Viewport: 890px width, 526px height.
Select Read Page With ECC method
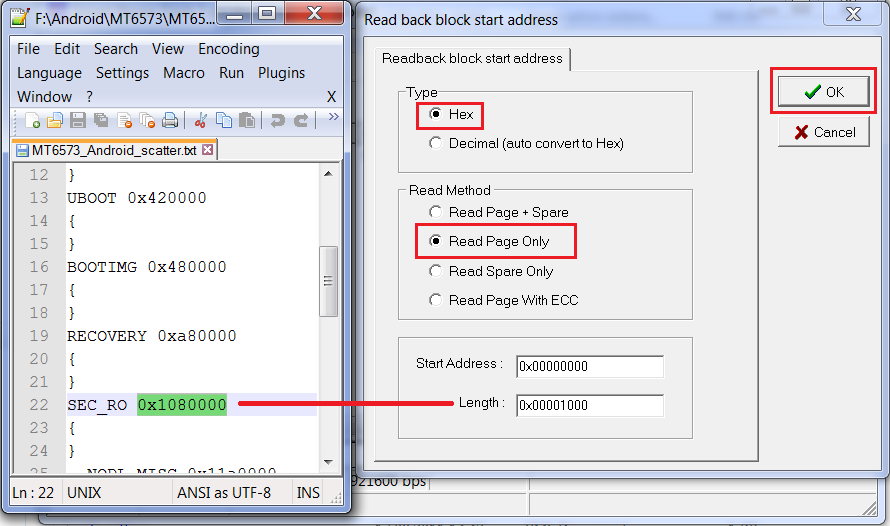coord(435,300)
